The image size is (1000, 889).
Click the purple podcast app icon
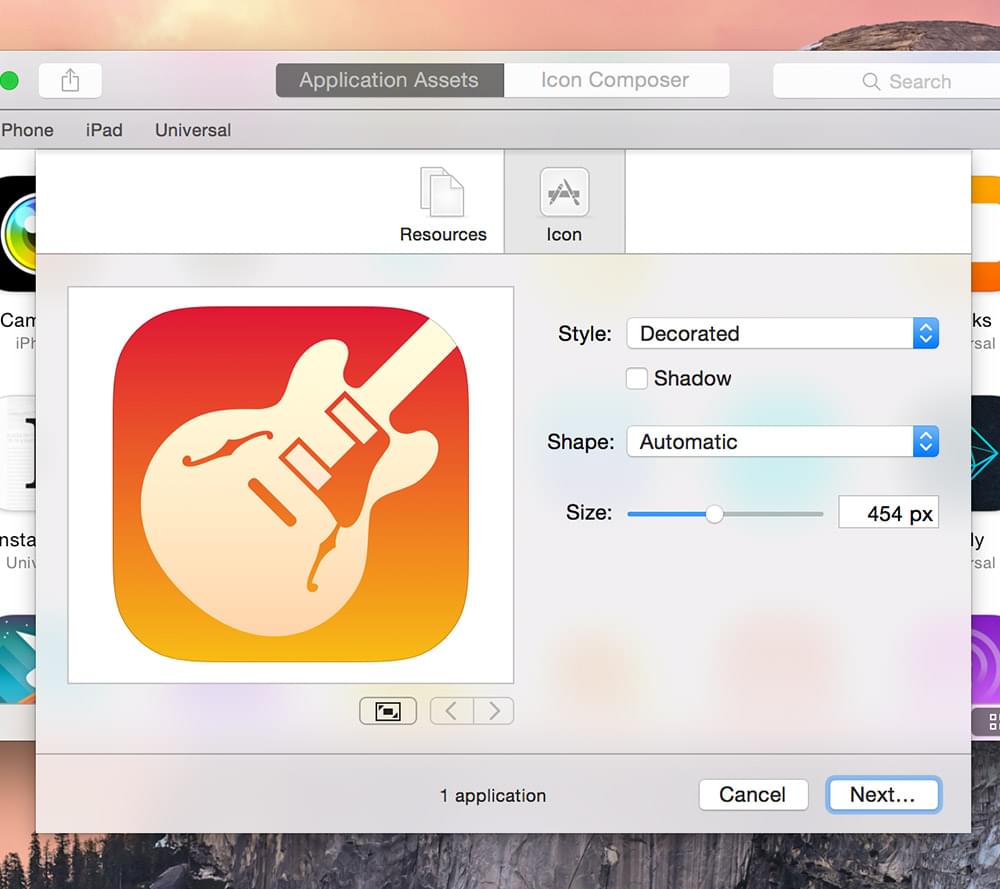(986, 660)
